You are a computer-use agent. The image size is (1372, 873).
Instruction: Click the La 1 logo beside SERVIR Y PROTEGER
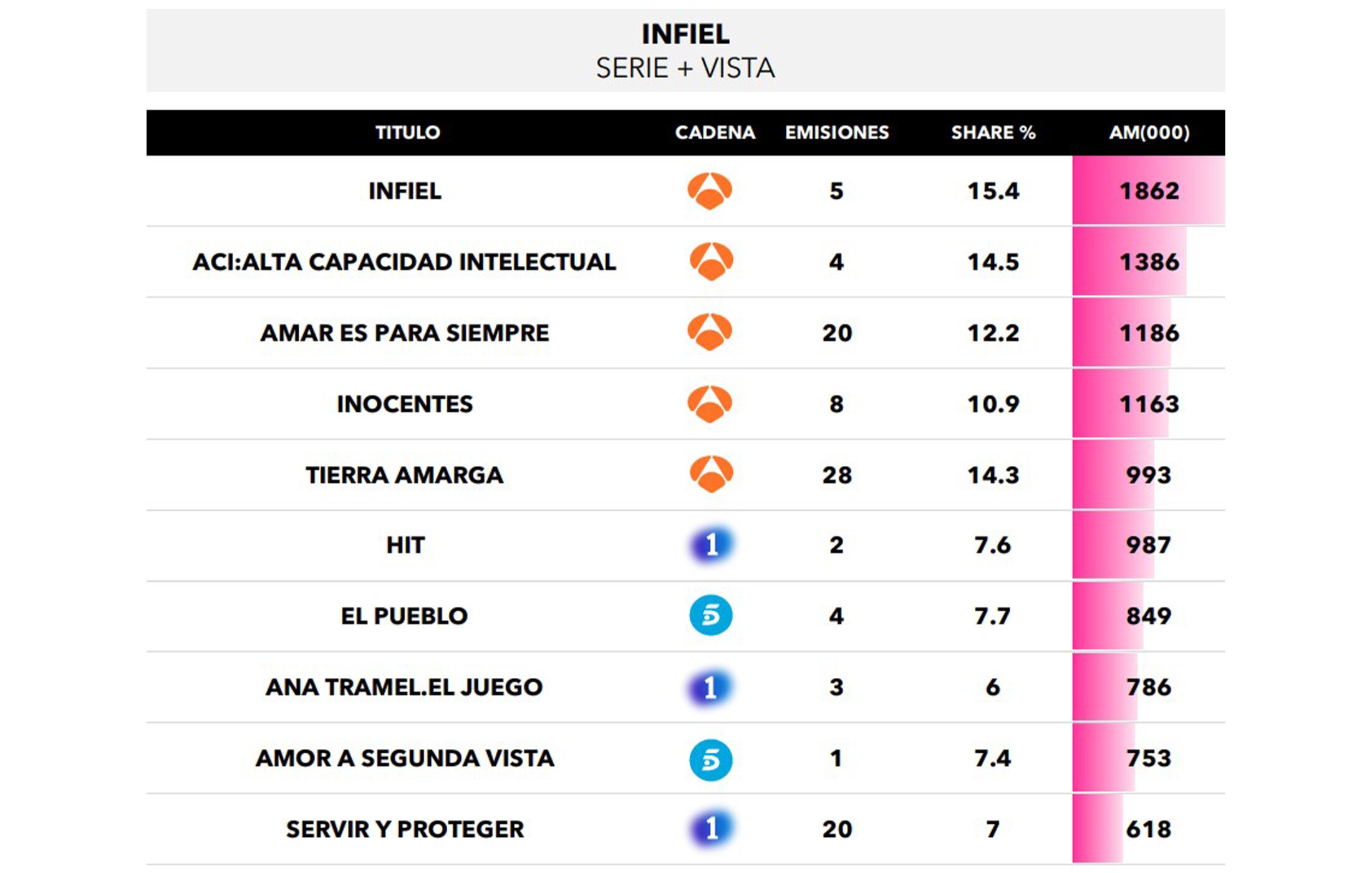tap(712, 829)
